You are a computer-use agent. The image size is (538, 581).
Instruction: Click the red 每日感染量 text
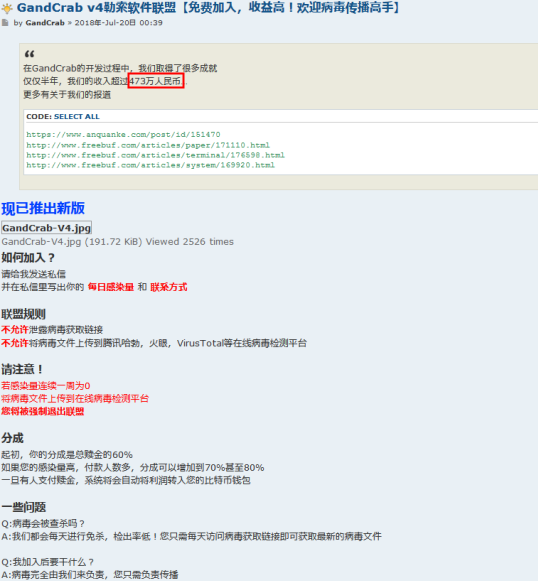pyautogui.click(x=111, y=287)
